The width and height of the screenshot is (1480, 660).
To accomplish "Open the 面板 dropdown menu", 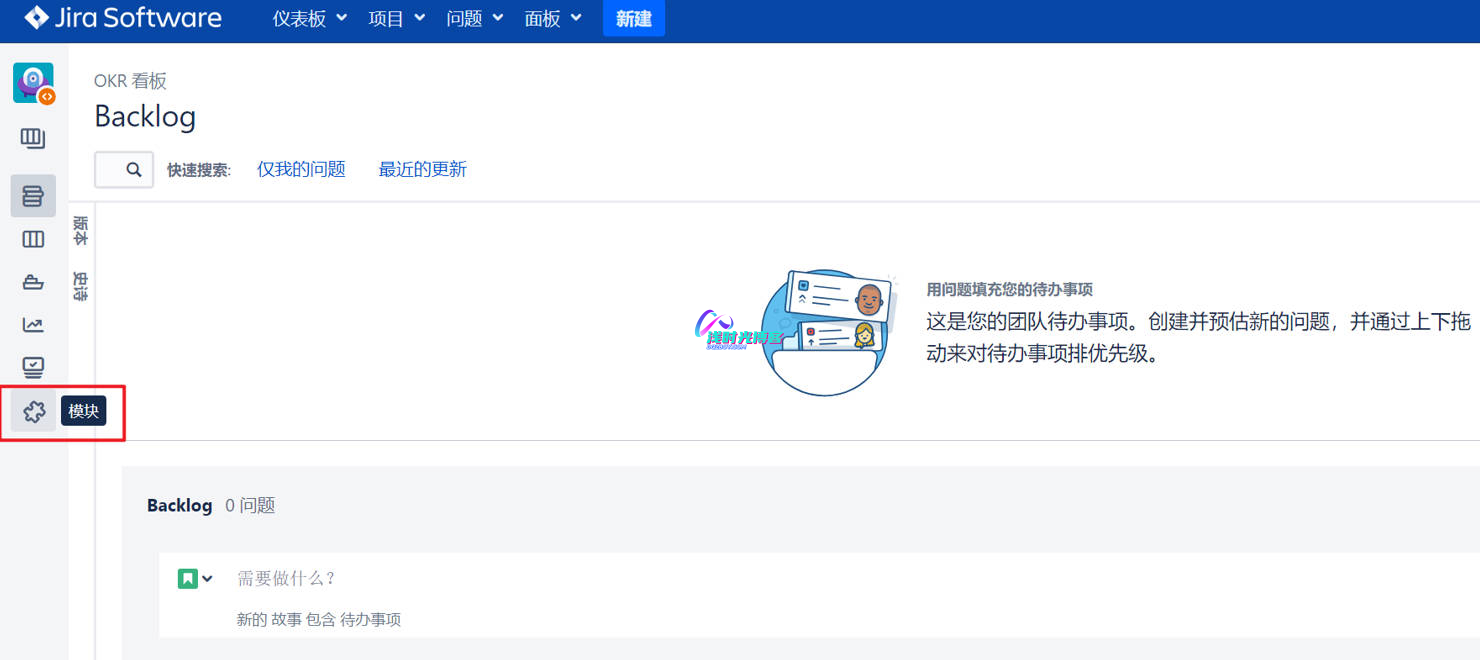I will coord(553,19).
